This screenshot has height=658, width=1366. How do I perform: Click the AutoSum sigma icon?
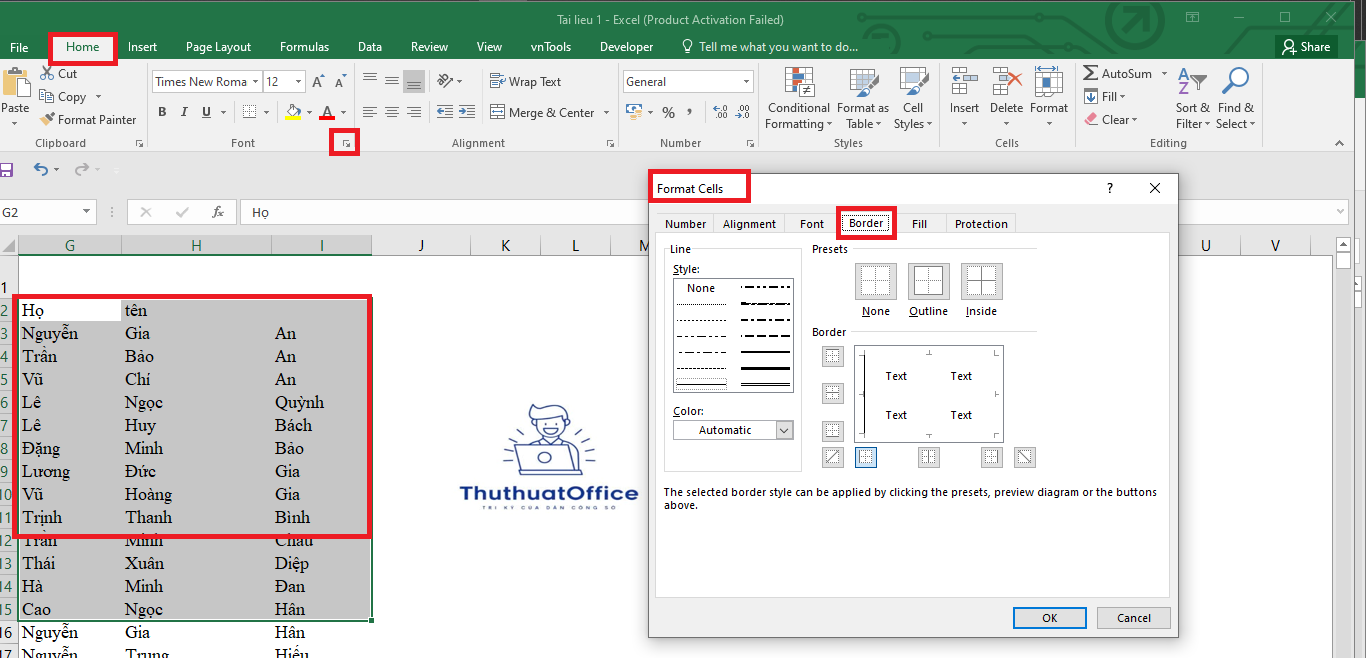pyautogui.click(x=1091, y=73)
